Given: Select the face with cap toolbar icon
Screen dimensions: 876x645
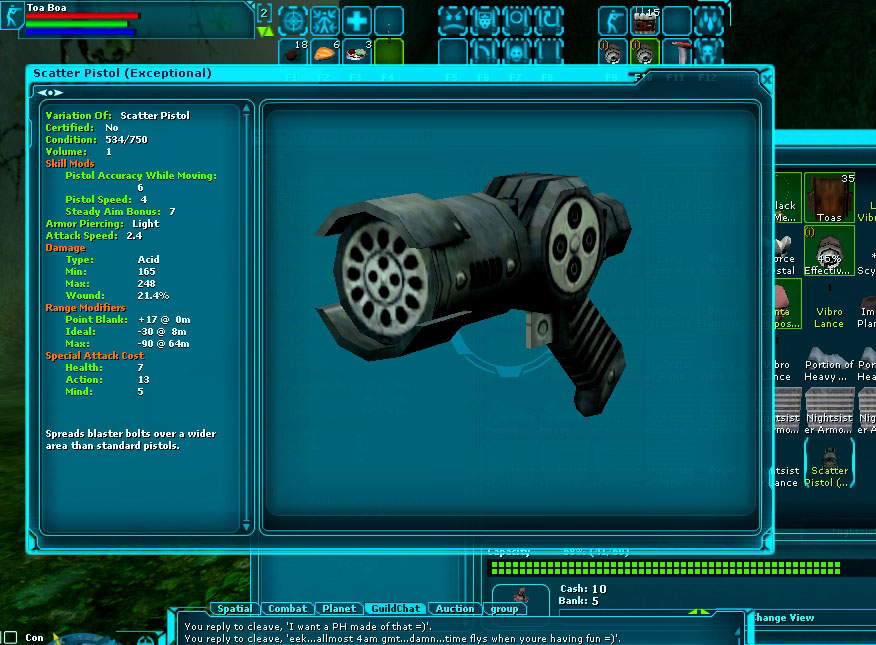Looking at the screenshot, I should tap(484, 20).
